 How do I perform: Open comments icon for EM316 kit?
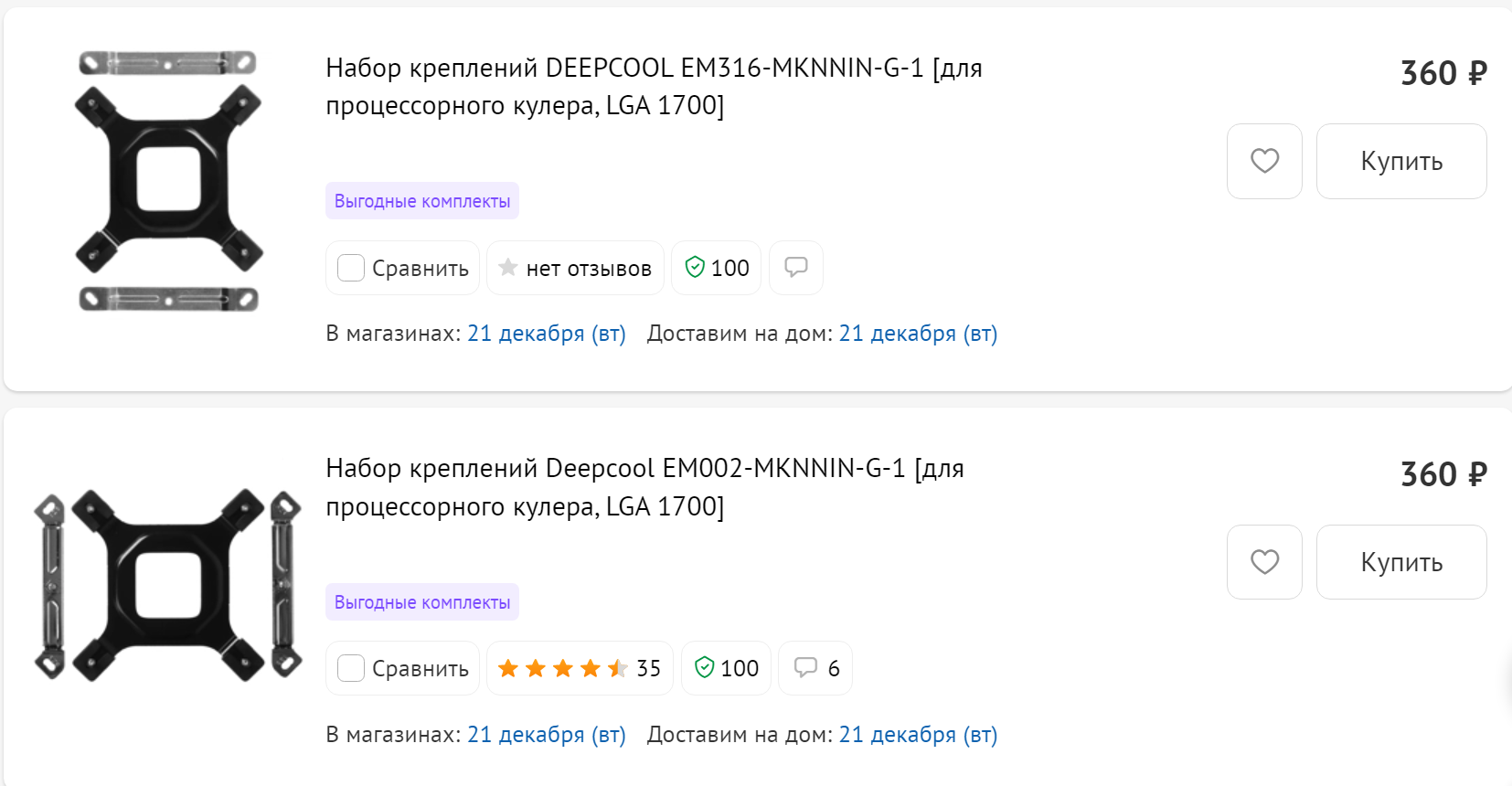point(796,268)
